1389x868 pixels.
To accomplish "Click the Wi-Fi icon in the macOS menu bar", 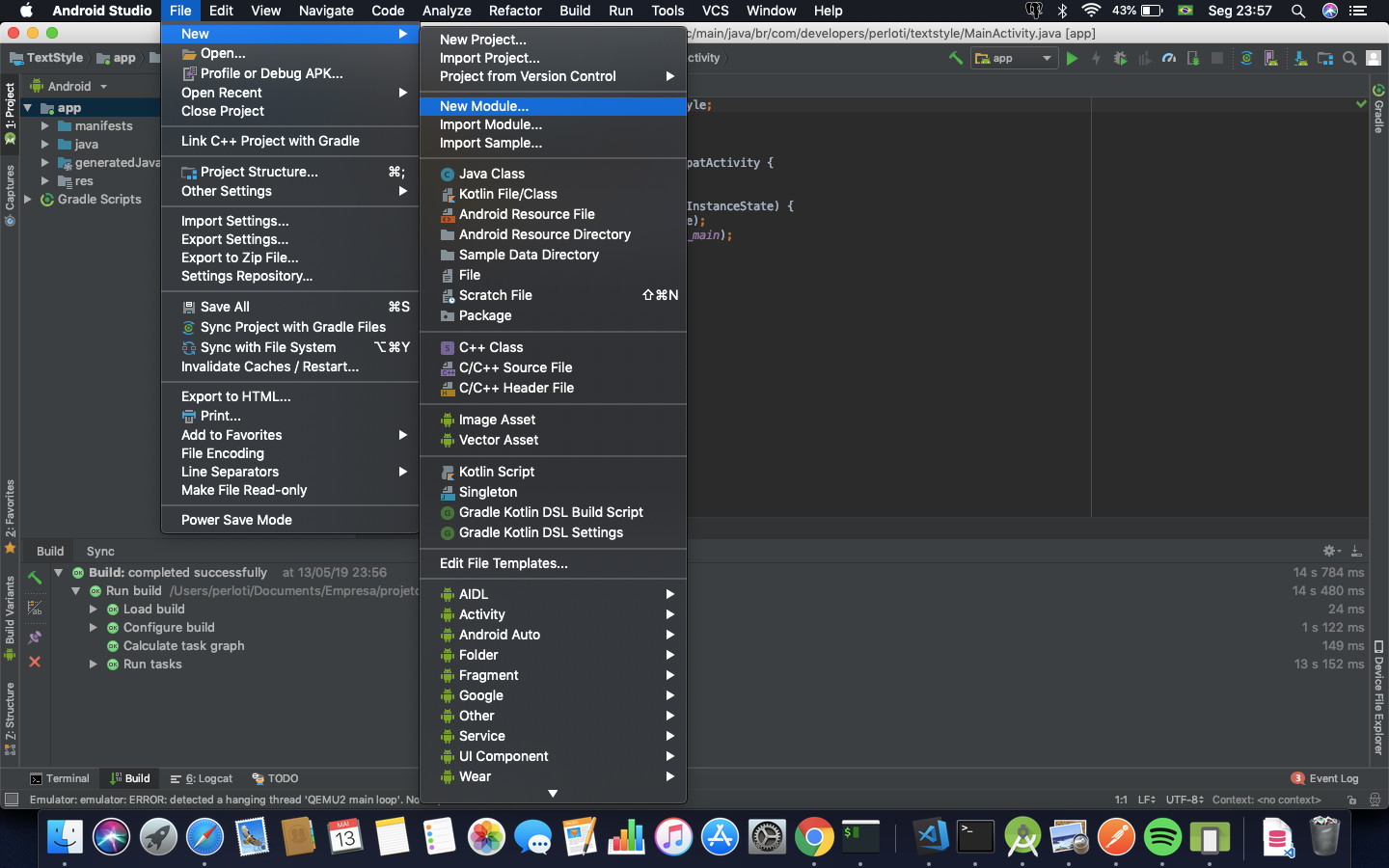I will (1091, 11).
